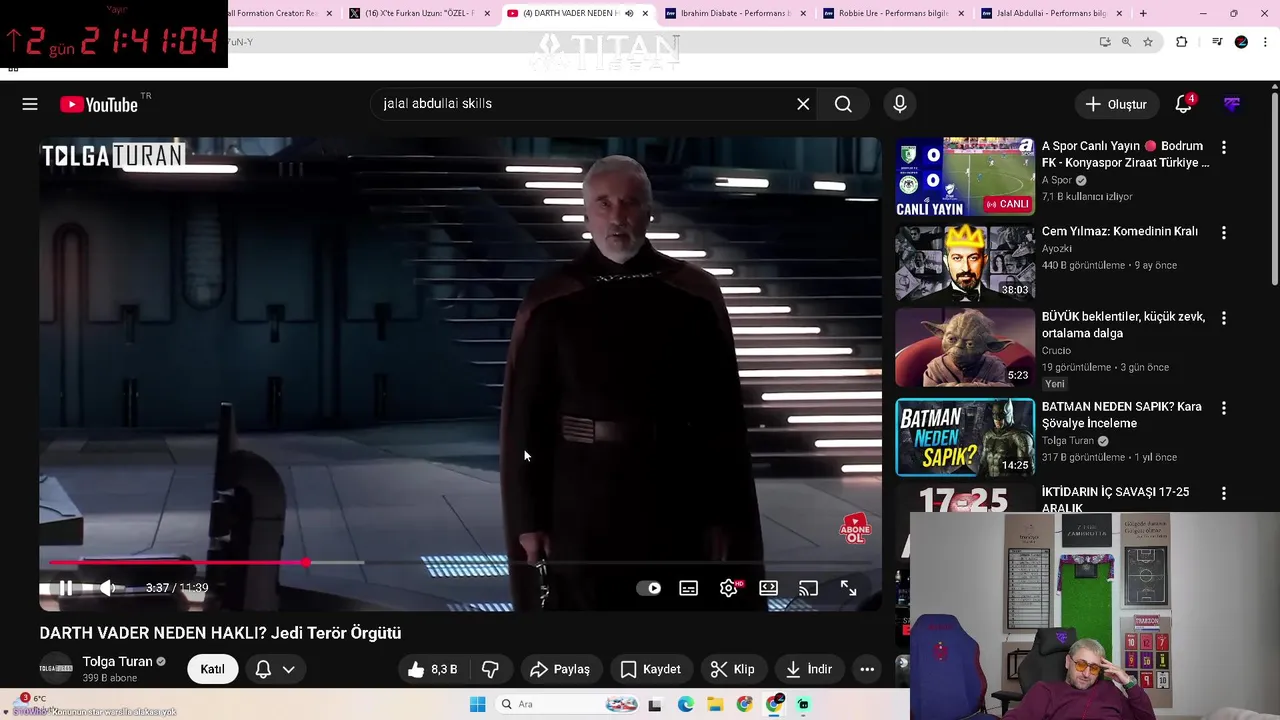Toggle the autoplay switch in player
The height and width of the screenshot is (720, 1280).
click(x=649, y=588)
